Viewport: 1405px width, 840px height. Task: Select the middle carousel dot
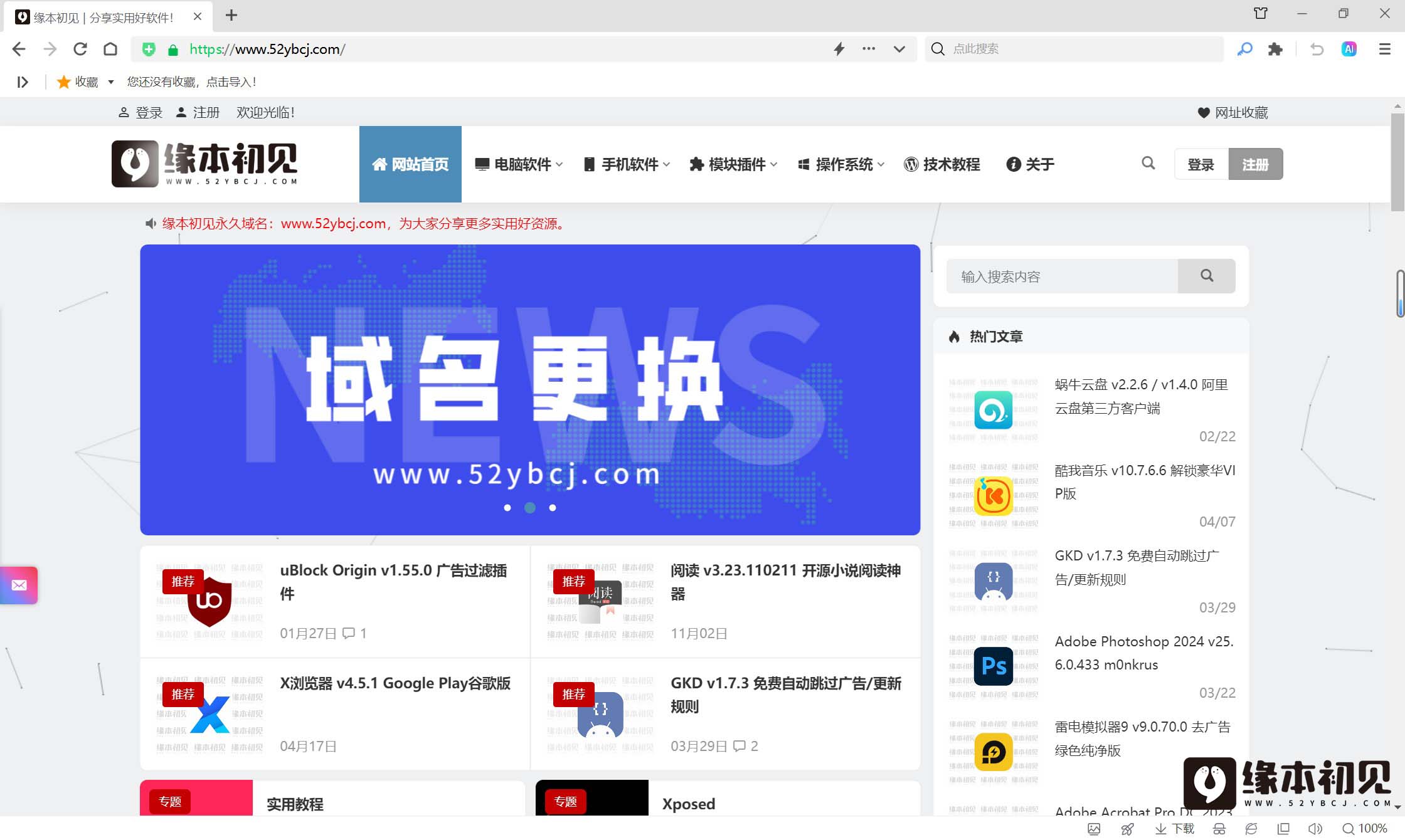coord(530,508)
